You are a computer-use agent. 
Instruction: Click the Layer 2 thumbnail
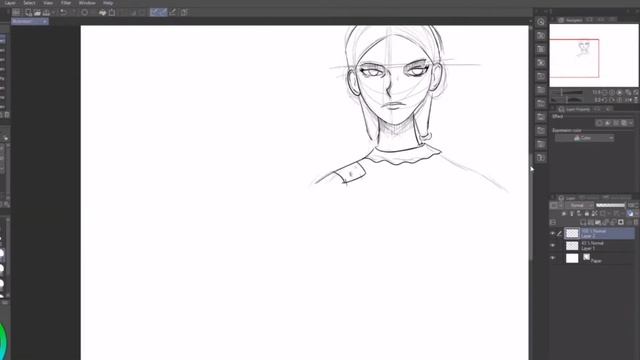point(572,233)
